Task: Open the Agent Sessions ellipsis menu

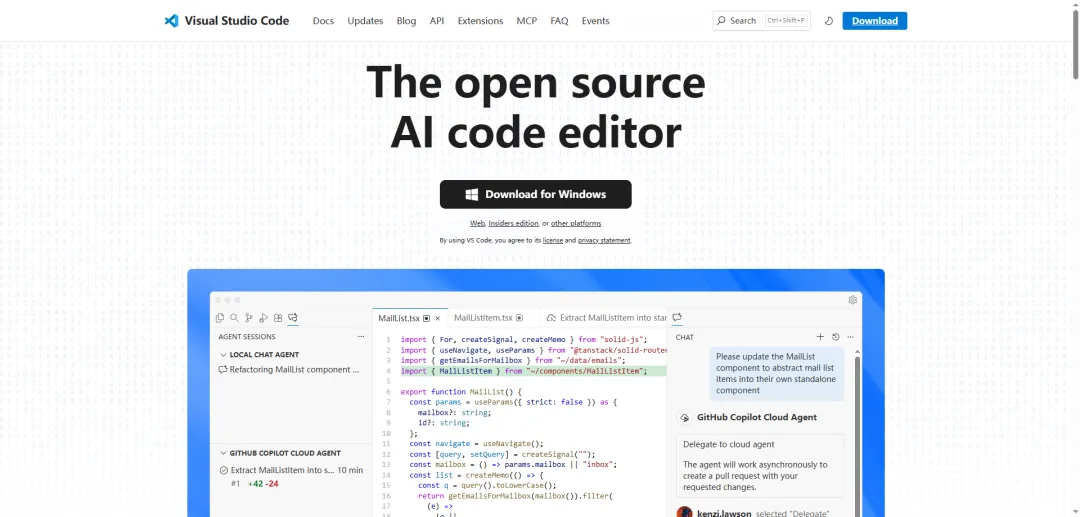Action: (361, 337)
